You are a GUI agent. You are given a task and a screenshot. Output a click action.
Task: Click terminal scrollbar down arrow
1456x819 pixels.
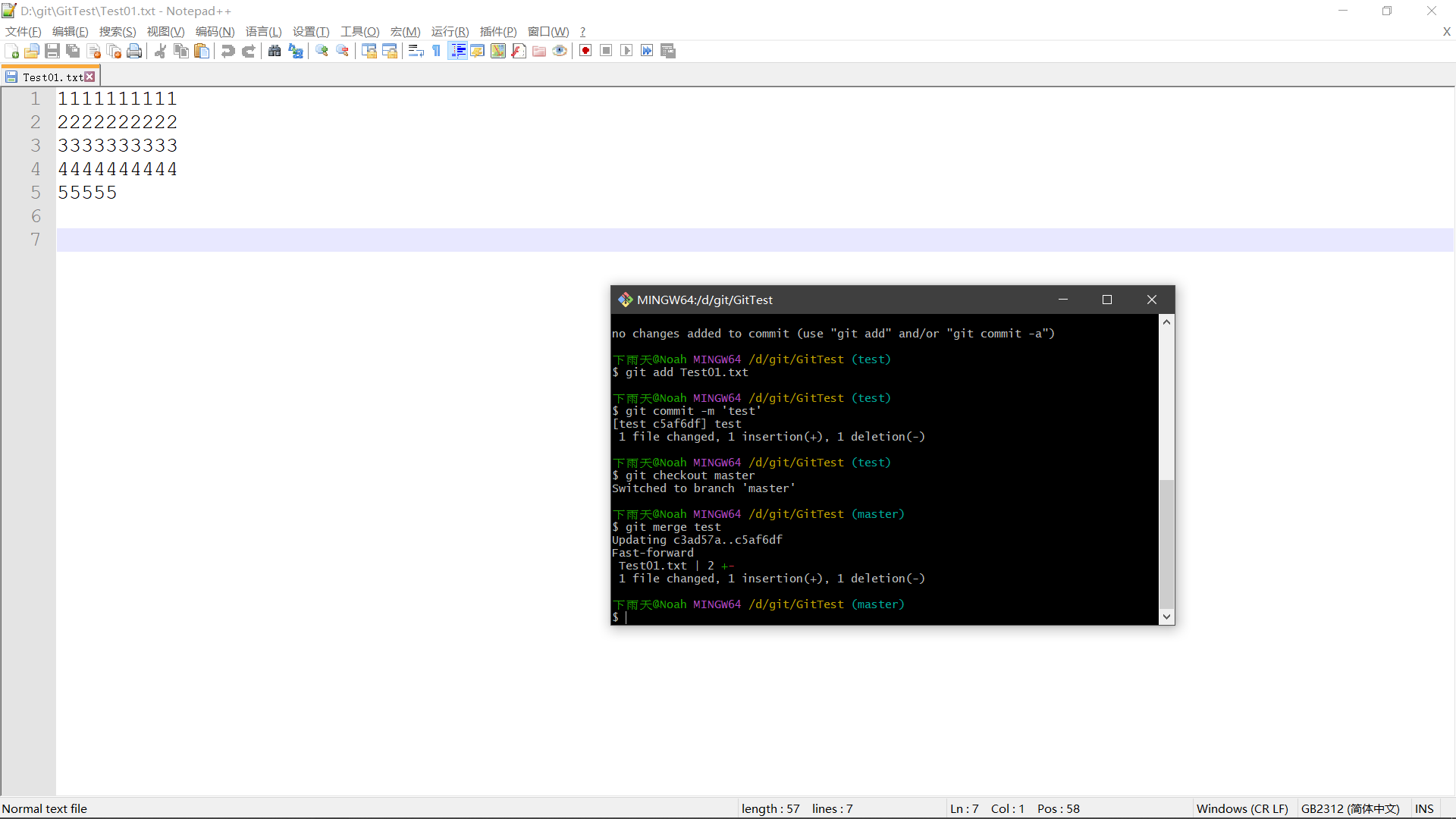click(1167, 617)
